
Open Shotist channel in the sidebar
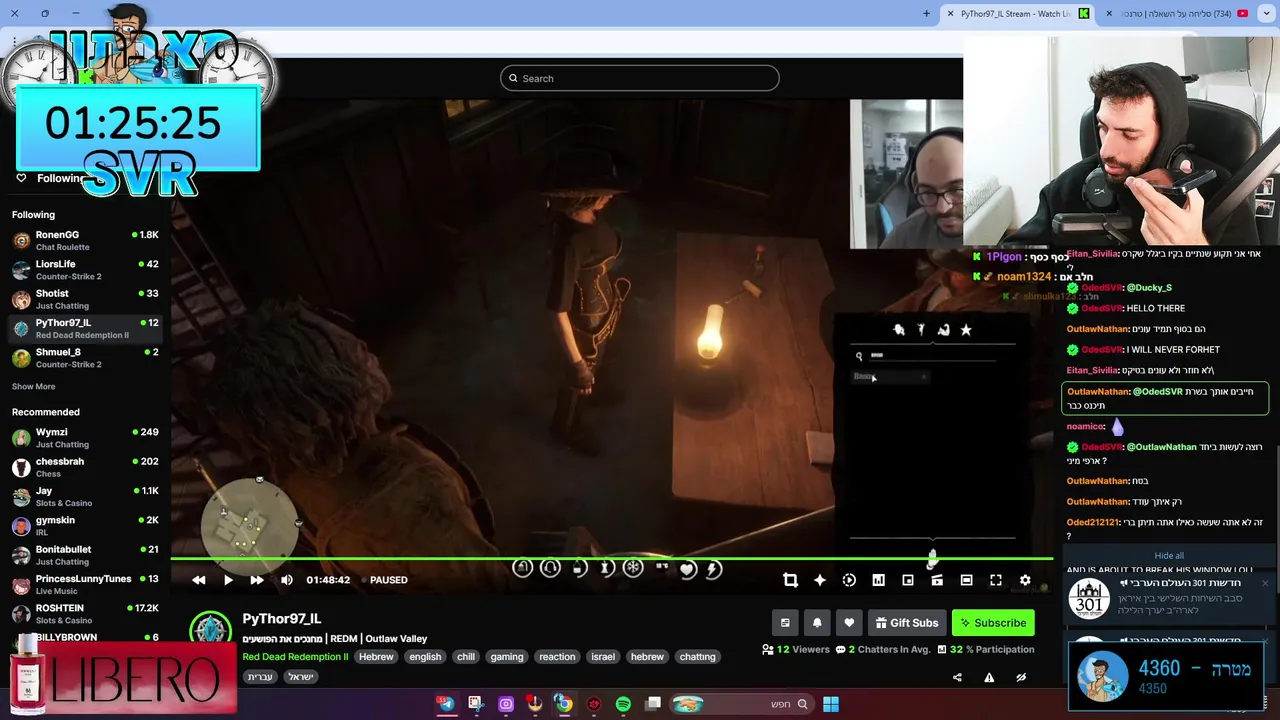[x=85, y=299]
